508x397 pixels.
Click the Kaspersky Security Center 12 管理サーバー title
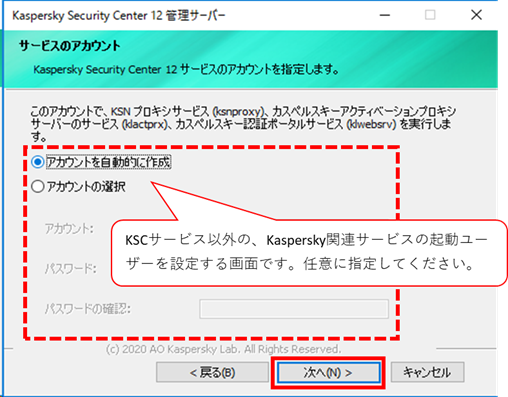[x=119, y=15]
